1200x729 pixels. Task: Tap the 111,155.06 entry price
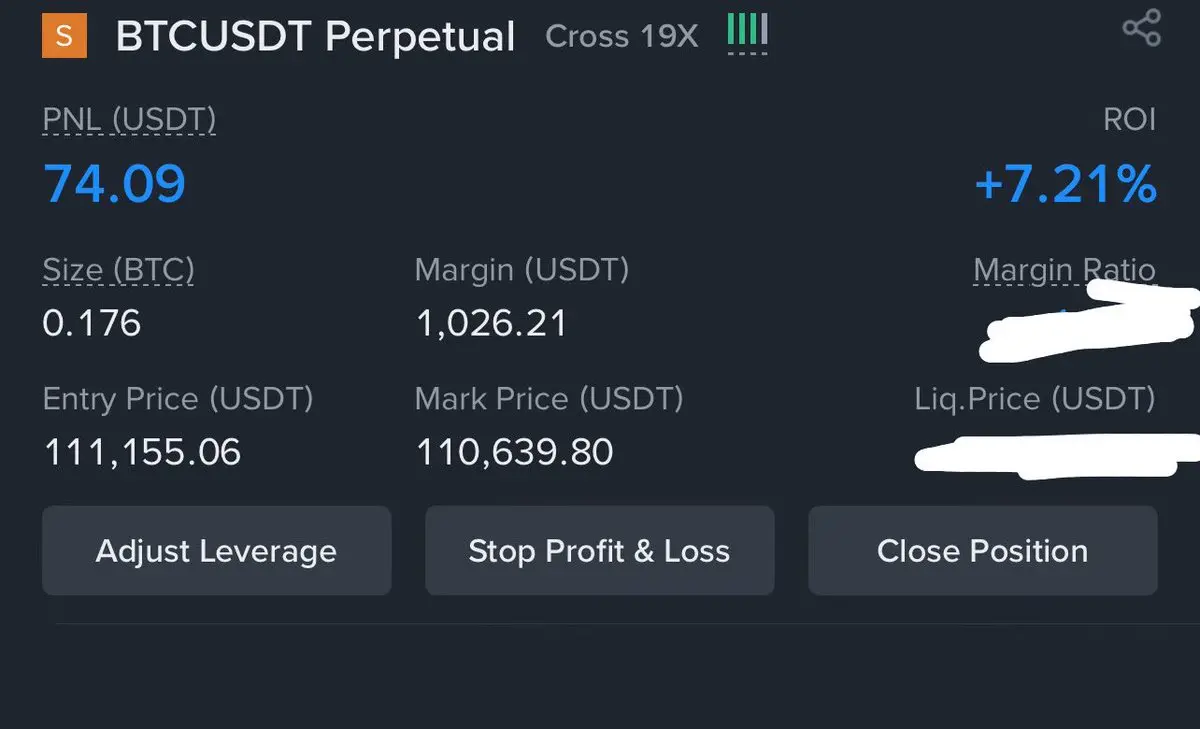point(142,452)
